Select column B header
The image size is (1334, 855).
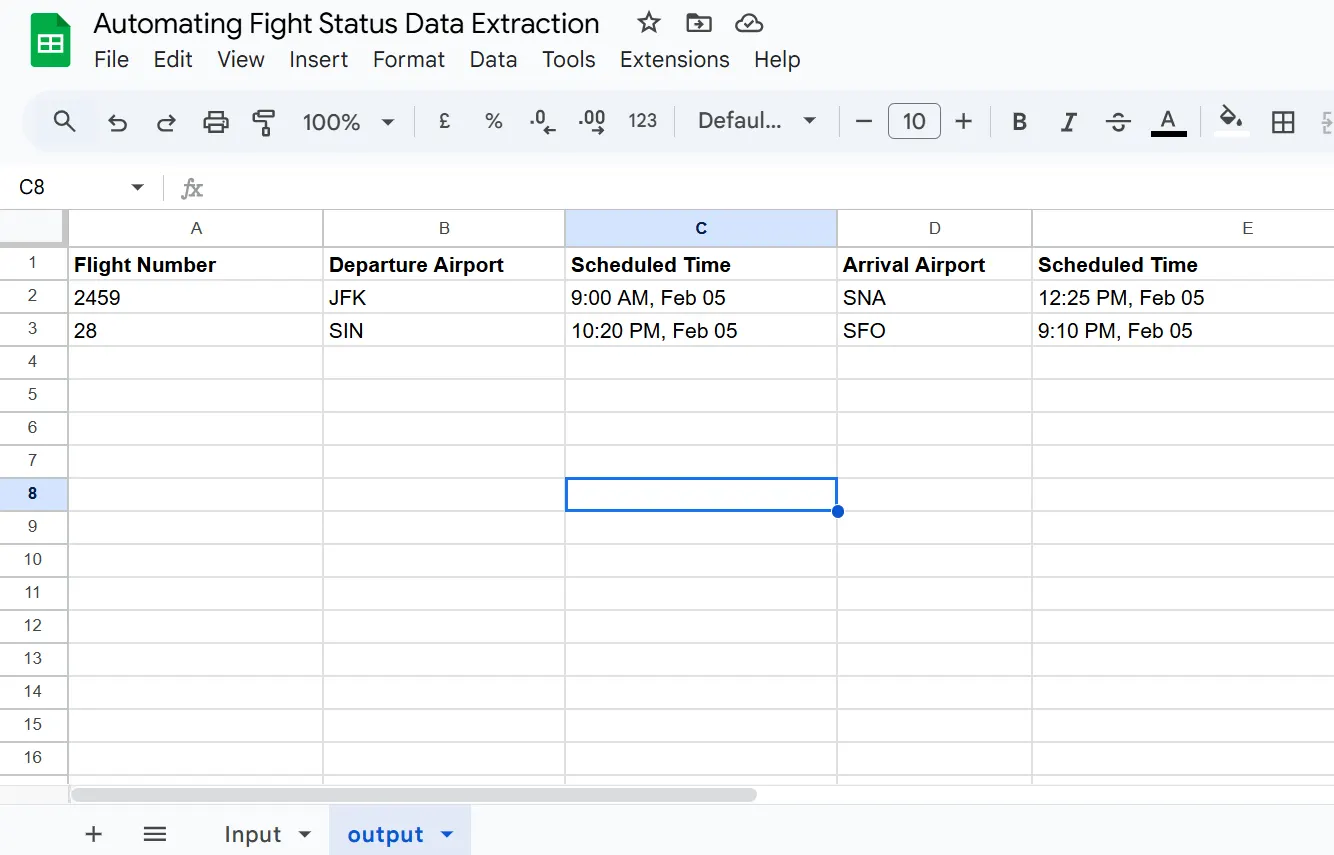point(444,228)
